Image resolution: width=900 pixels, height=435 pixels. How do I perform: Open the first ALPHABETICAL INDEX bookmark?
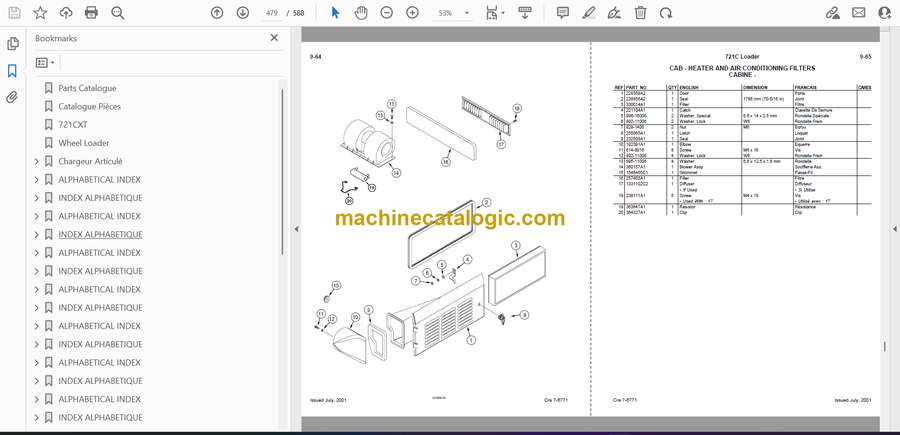coord(99,180)
